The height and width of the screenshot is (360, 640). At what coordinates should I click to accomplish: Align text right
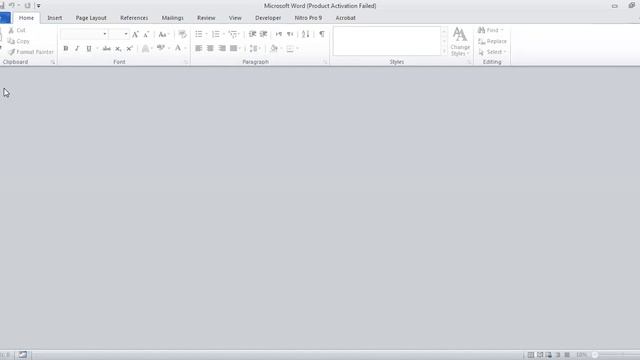click(x=222, y=49)
